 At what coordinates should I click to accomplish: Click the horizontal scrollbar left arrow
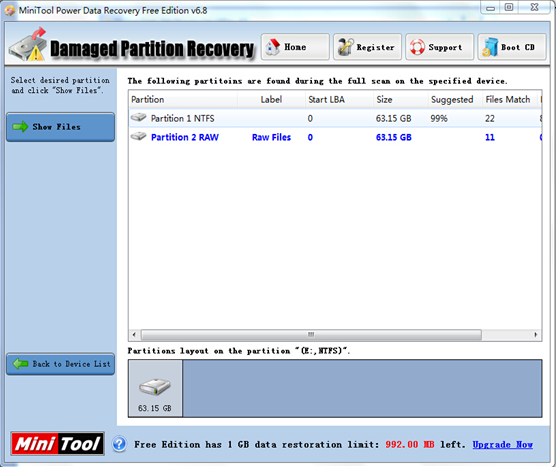(x=134, y=334)
